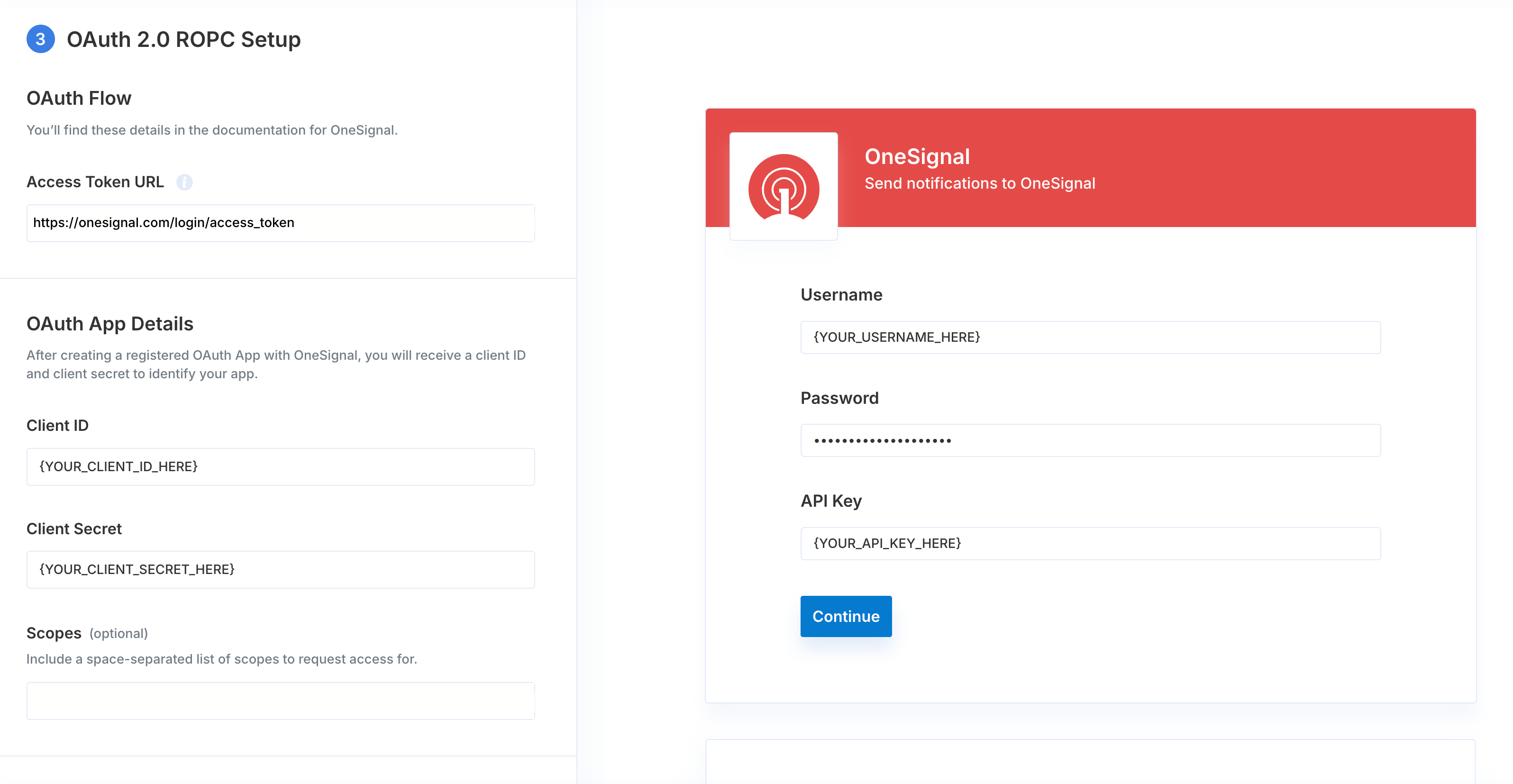Click the 'OAuth Flow' section heading
This screenshot has width=1513, height=784.
click(79, 98)
